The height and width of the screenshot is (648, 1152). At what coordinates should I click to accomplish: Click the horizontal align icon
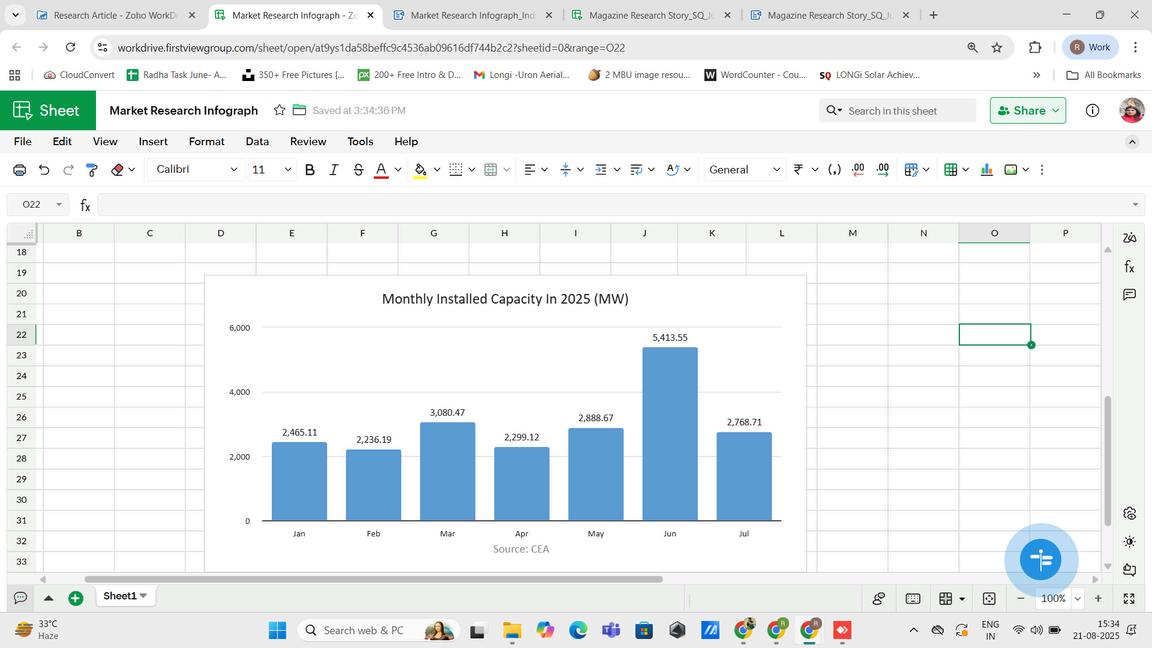(x=530, y=170)
